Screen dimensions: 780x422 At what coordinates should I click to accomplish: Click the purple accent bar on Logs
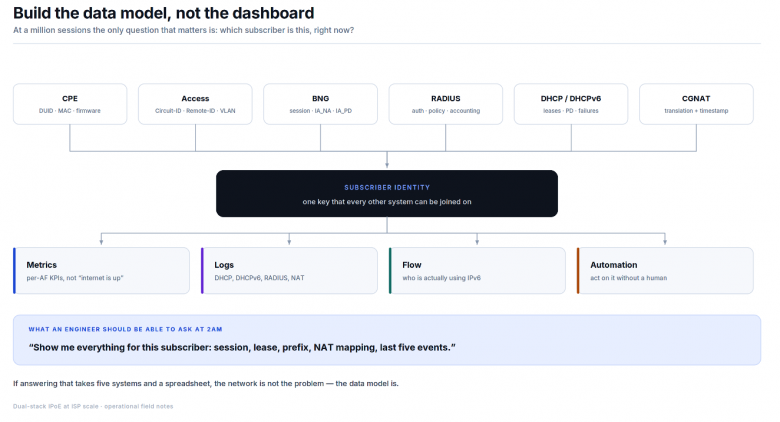point(202,271)
